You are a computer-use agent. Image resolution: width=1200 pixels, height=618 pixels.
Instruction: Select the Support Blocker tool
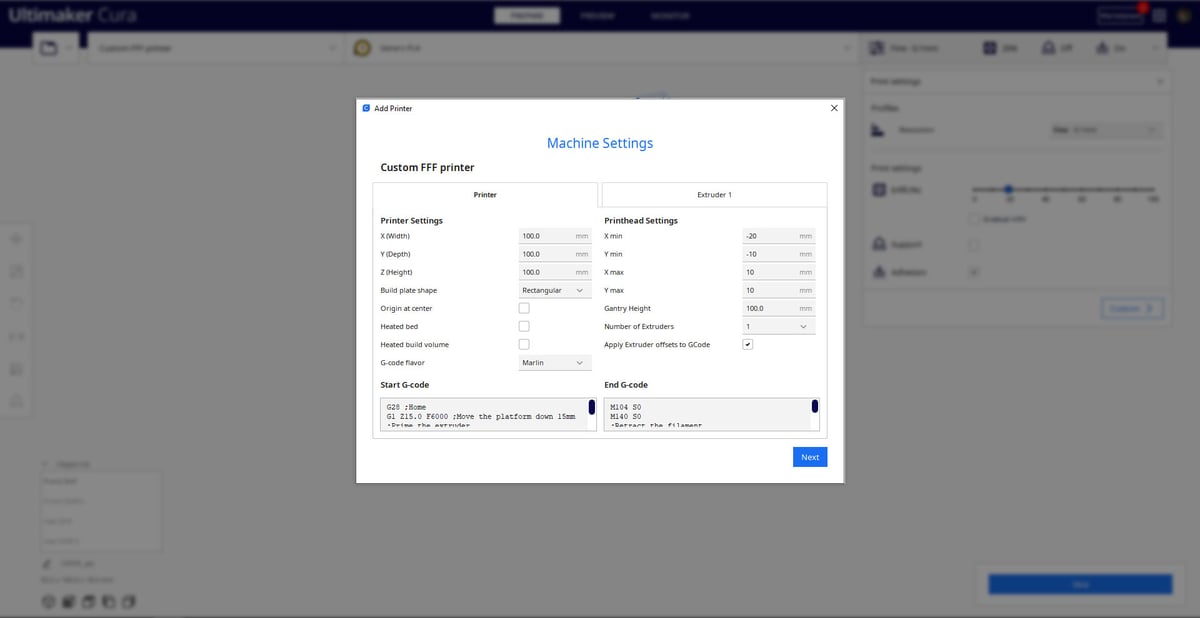click(16, 401)
